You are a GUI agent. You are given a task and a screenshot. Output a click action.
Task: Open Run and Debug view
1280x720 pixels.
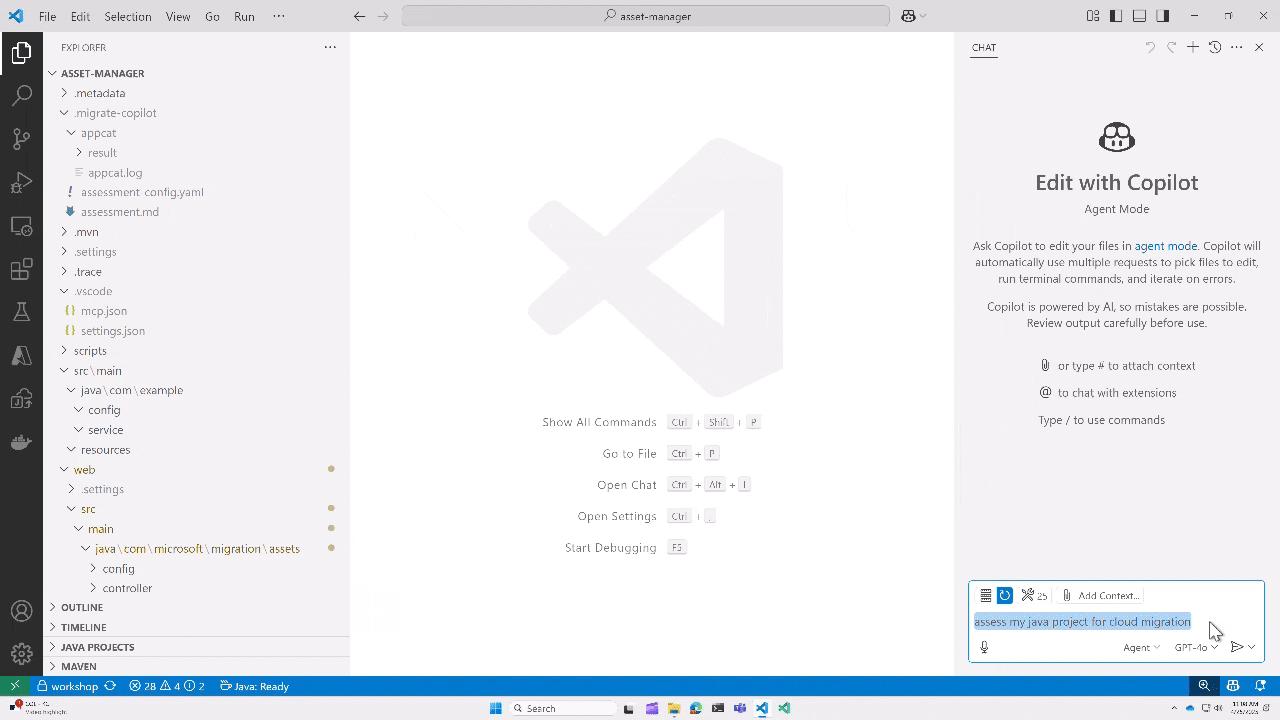pos(21,183)
